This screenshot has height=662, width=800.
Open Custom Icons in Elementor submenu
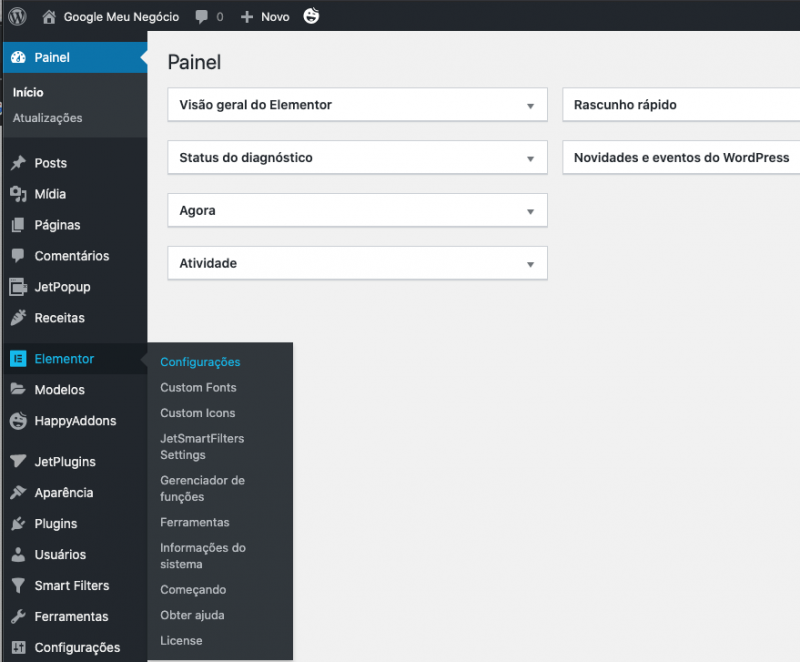pyautogui.click(x=198, y=413)
